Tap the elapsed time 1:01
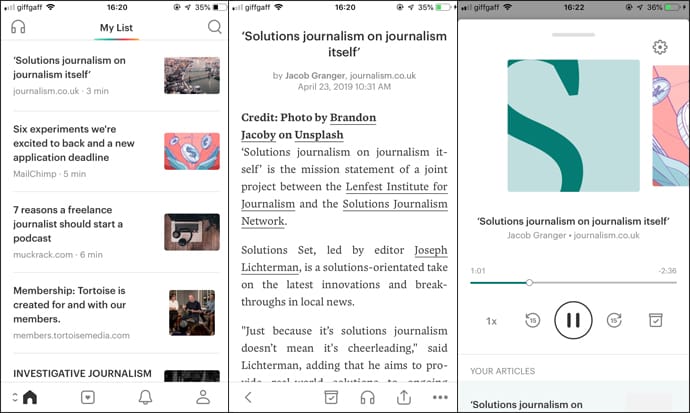Viewport: 690px width, 413px height. point(478,270)
